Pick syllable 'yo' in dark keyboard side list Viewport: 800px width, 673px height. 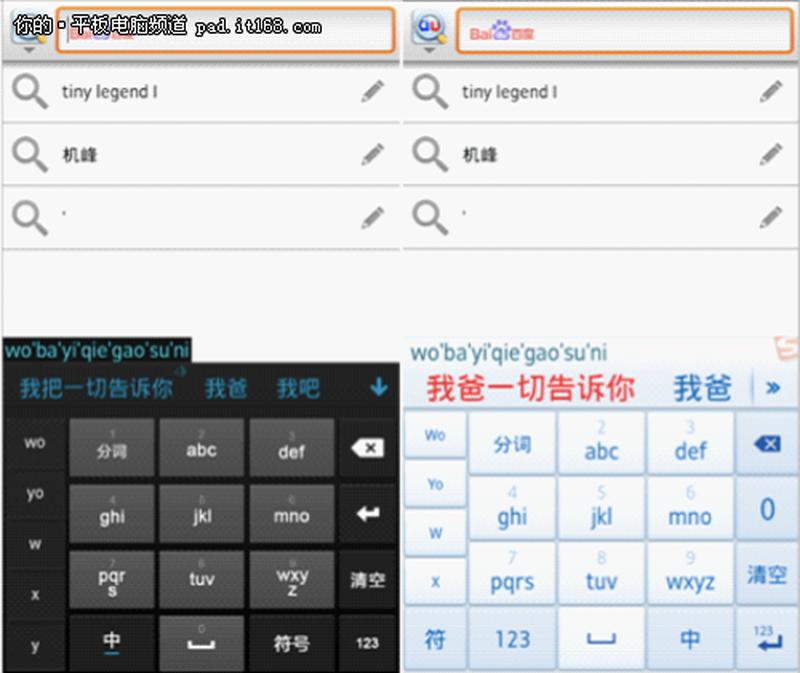pyautogui.click(x=35, y=493)
